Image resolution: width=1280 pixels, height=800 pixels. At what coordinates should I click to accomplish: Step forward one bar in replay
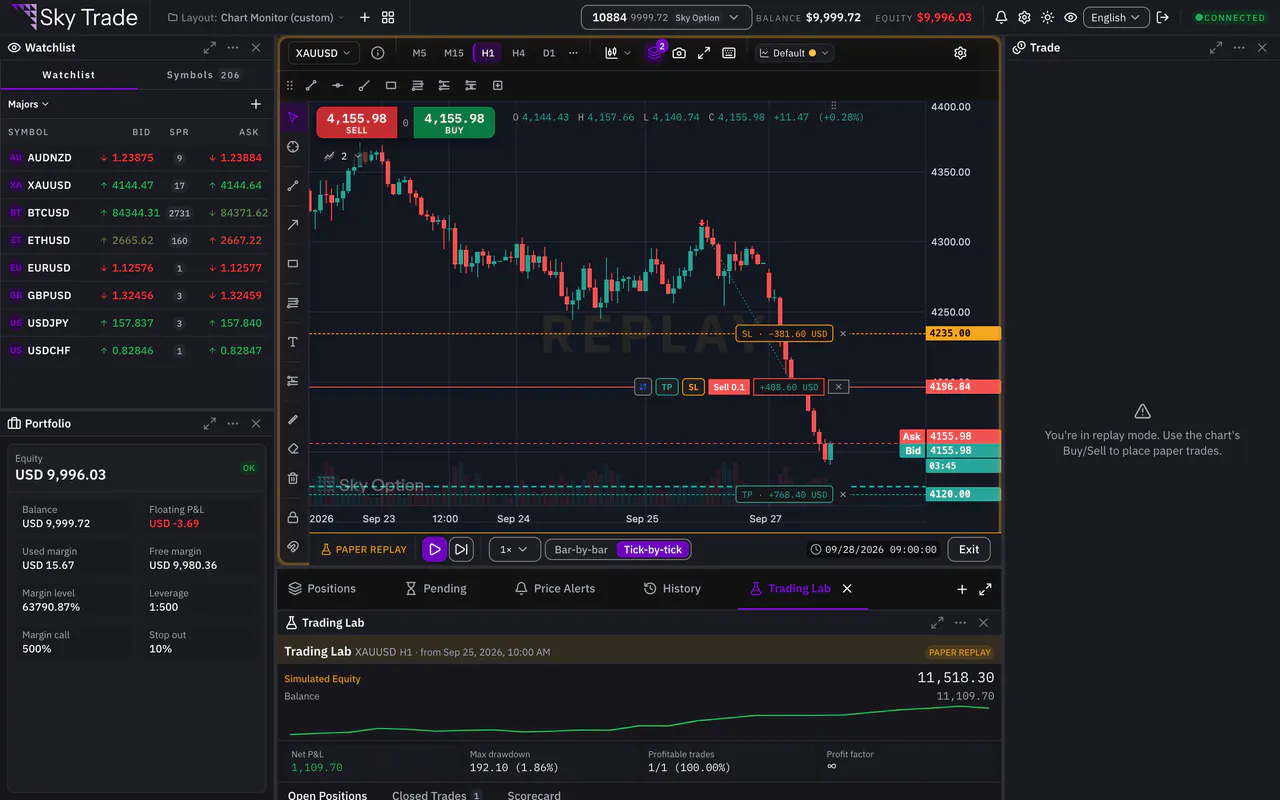[x=461, y=549]
